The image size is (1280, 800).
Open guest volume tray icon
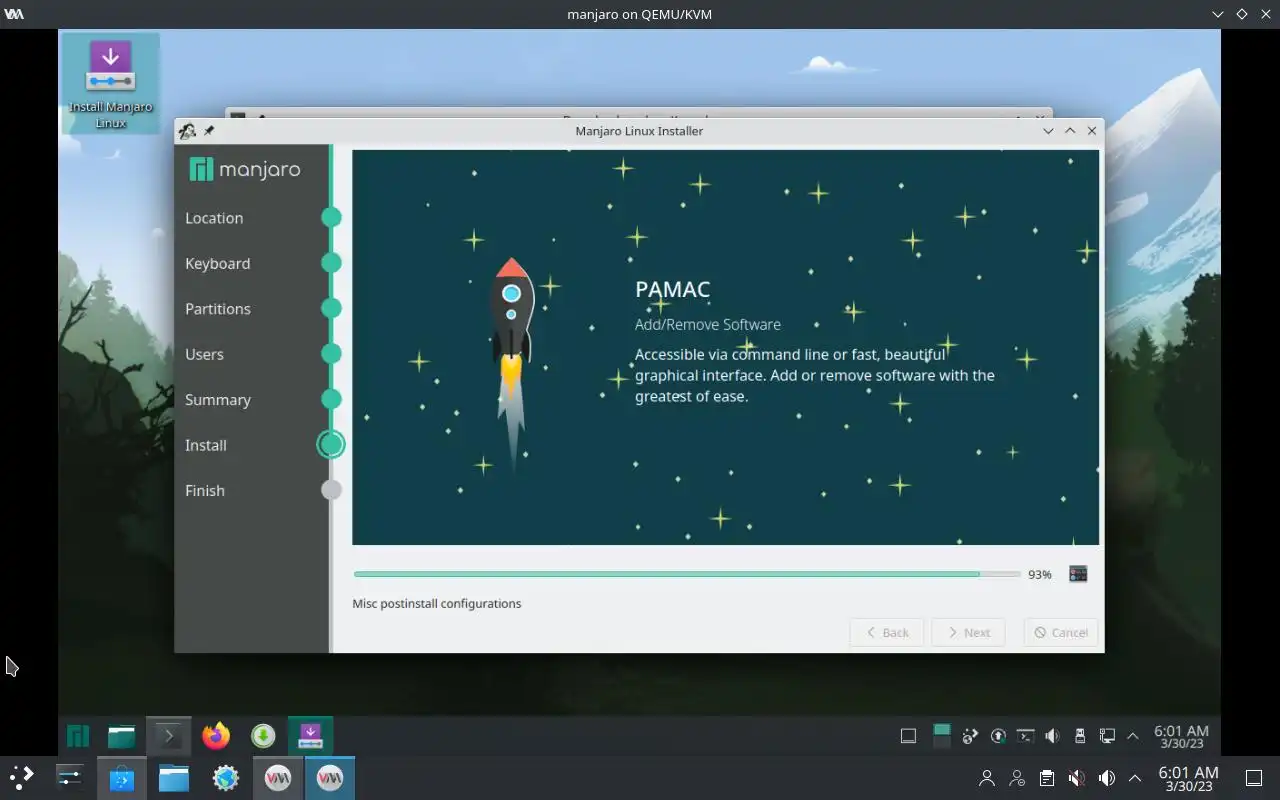pos(1052,736)
